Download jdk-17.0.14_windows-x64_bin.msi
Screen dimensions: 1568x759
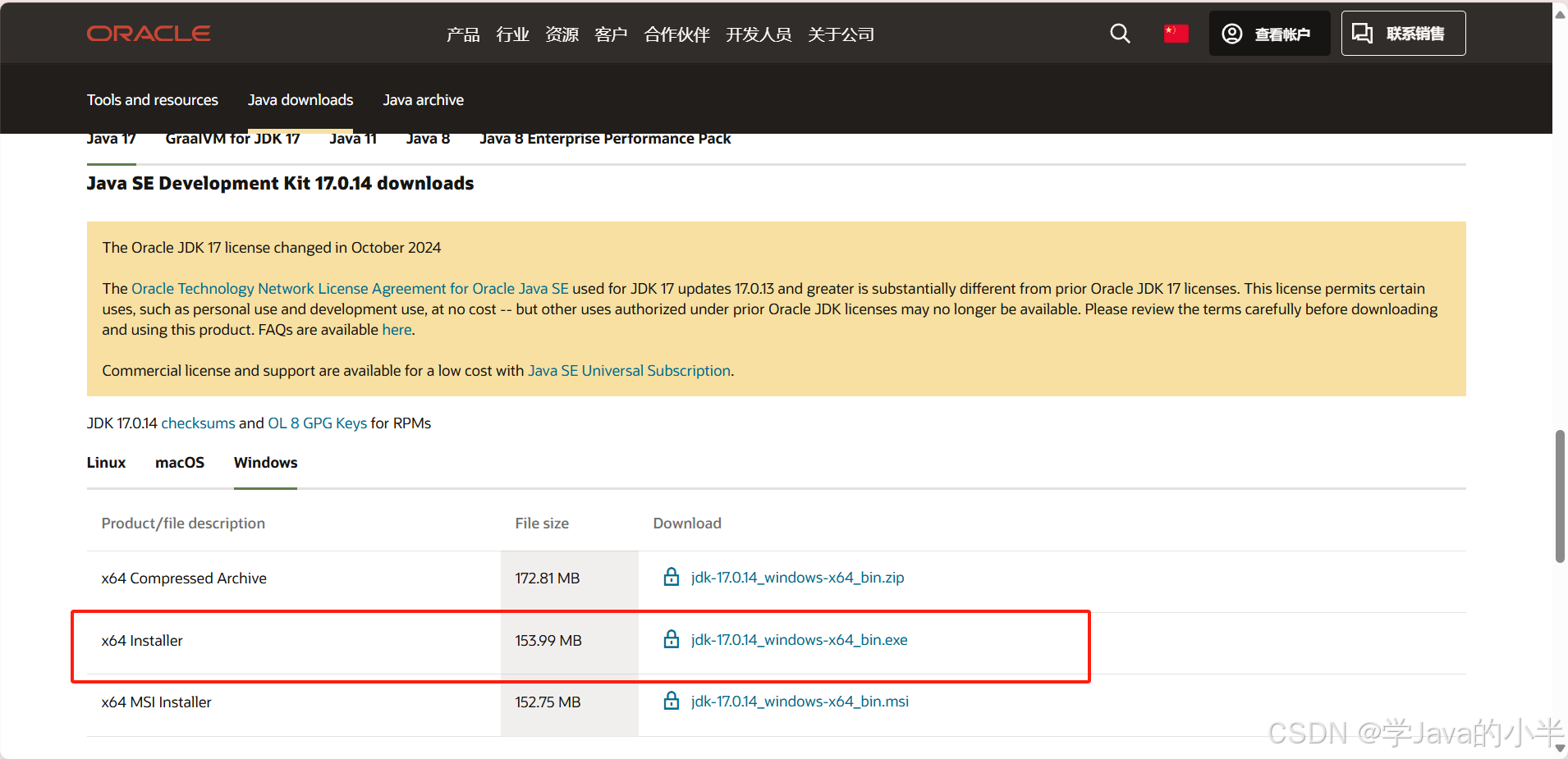click(x=800, y=702)
